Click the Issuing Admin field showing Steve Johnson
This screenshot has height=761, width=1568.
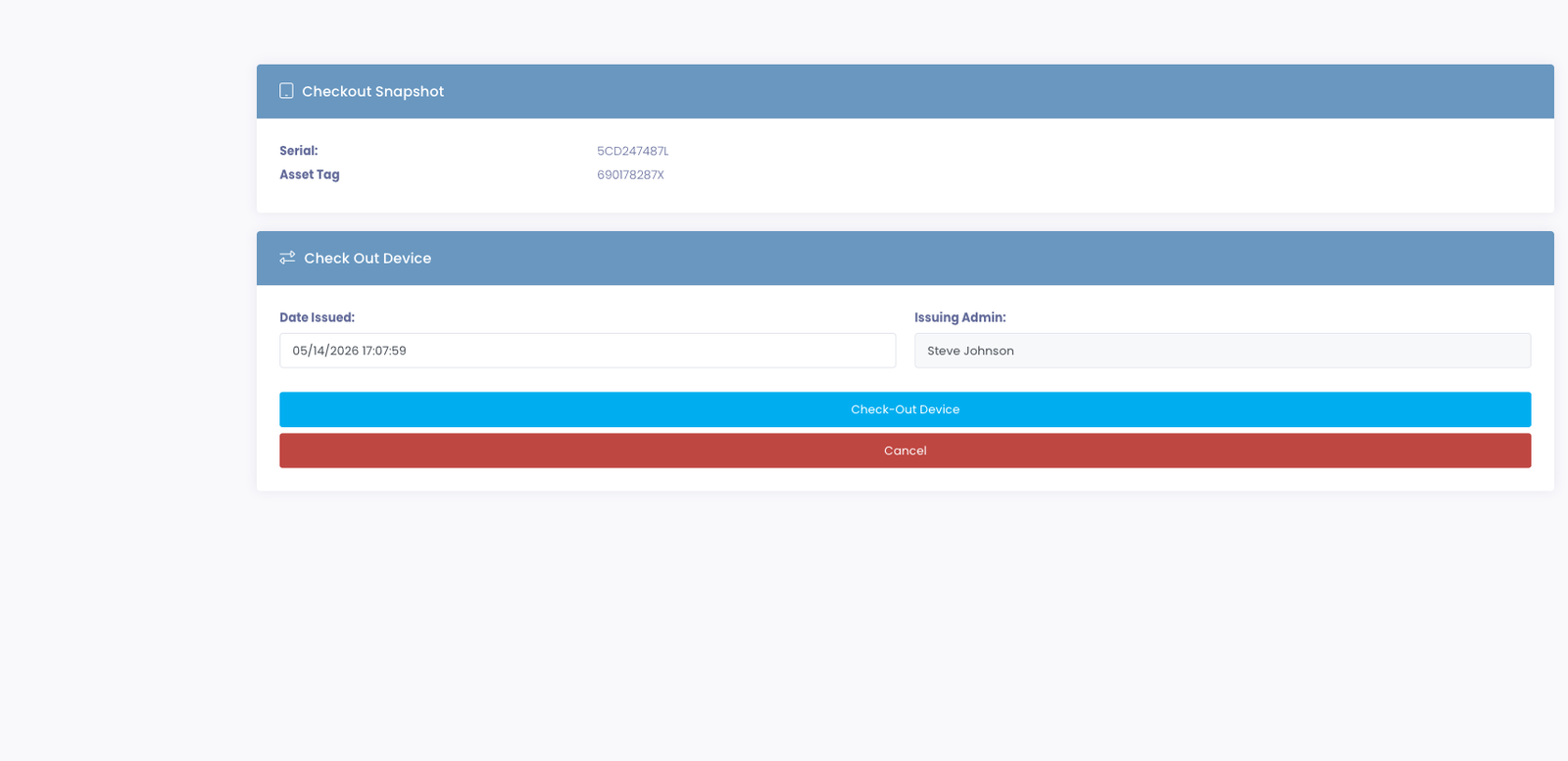(x=1222, y=351)
